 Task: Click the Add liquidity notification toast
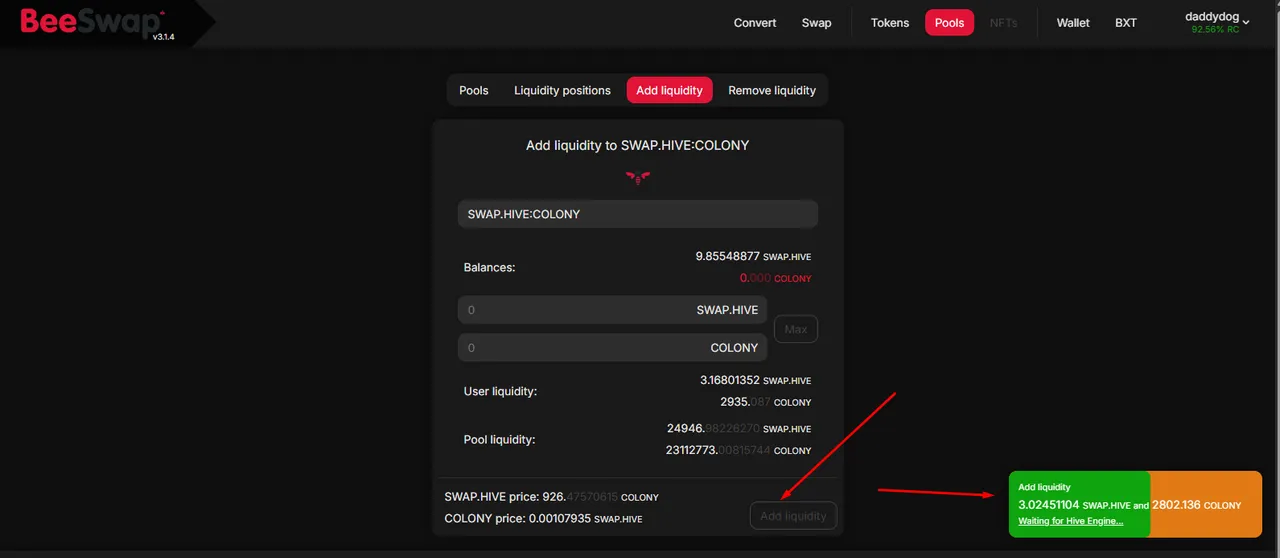click(x=1135, y=504)
